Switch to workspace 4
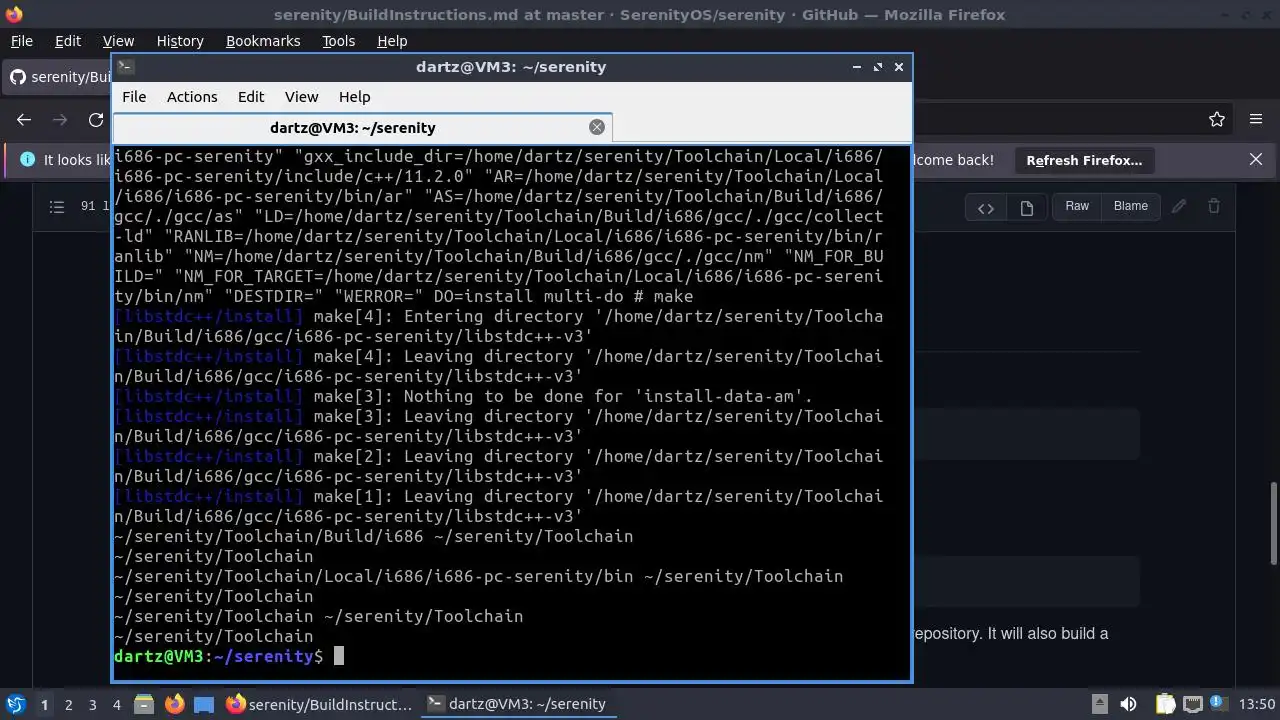The image size is (1280, 720). (x=116, y=705)
